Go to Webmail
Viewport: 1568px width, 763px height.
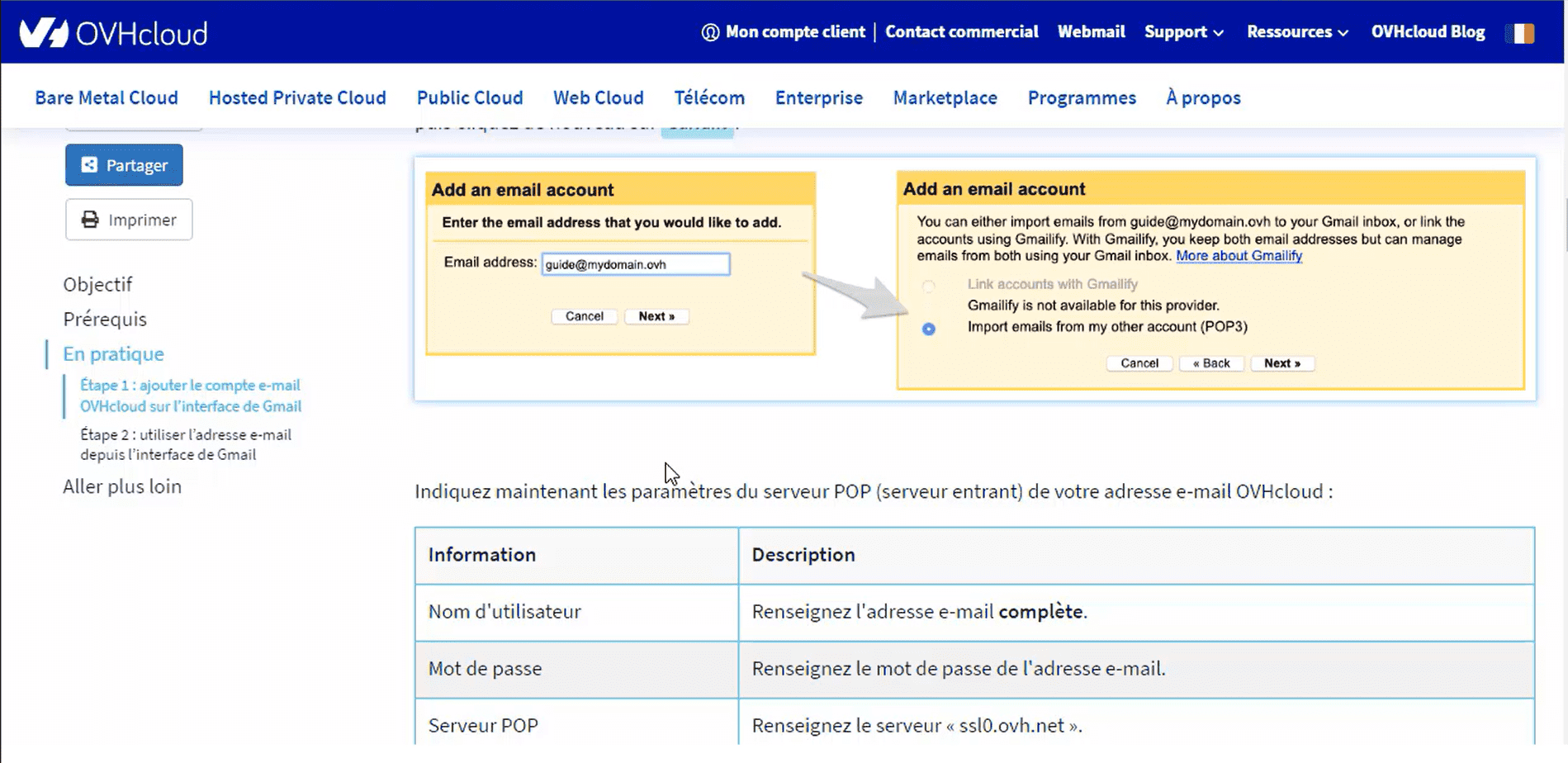1091,31
